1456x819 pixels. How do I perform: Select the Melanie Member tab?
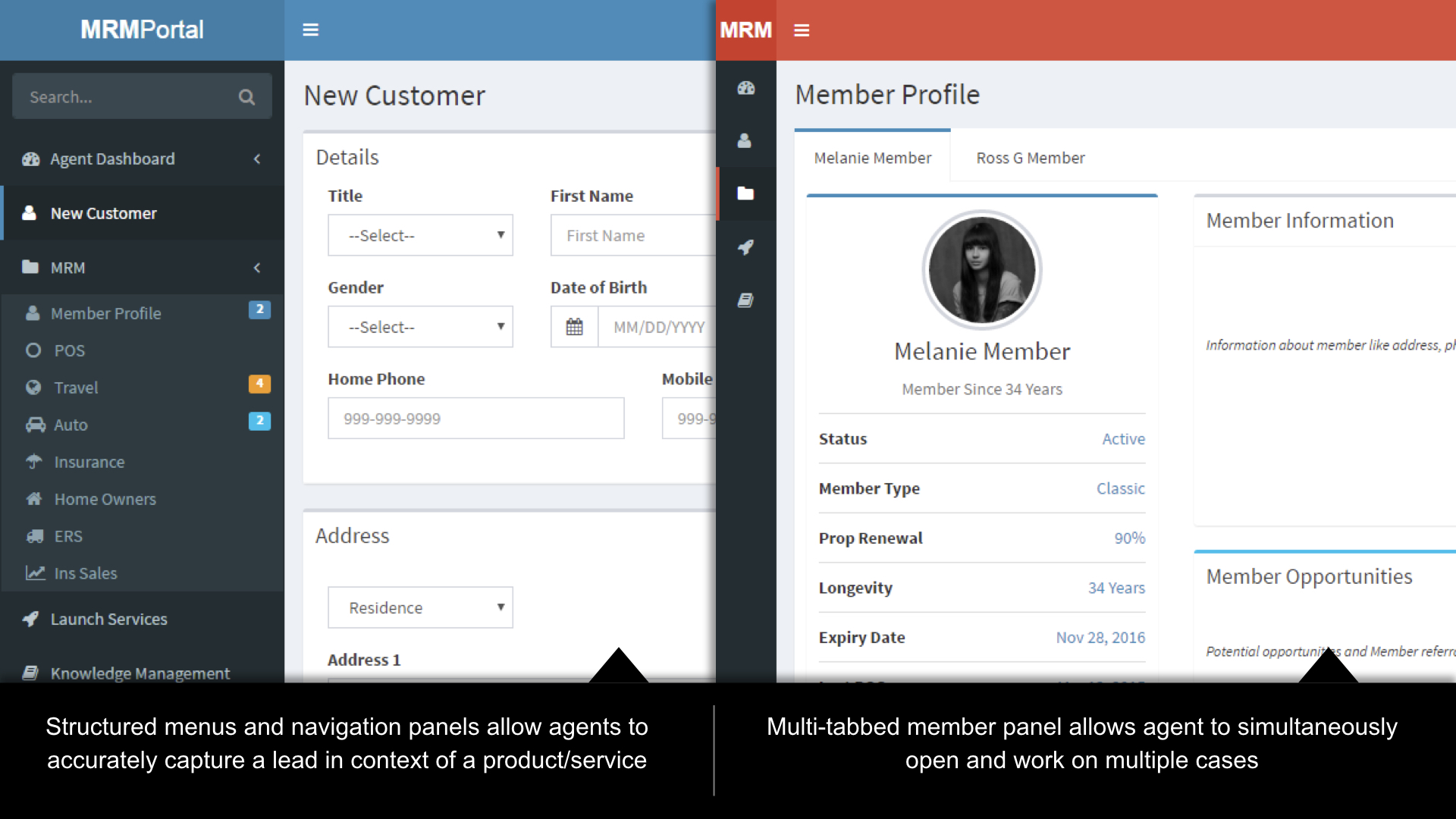click(x=872, y=158)
